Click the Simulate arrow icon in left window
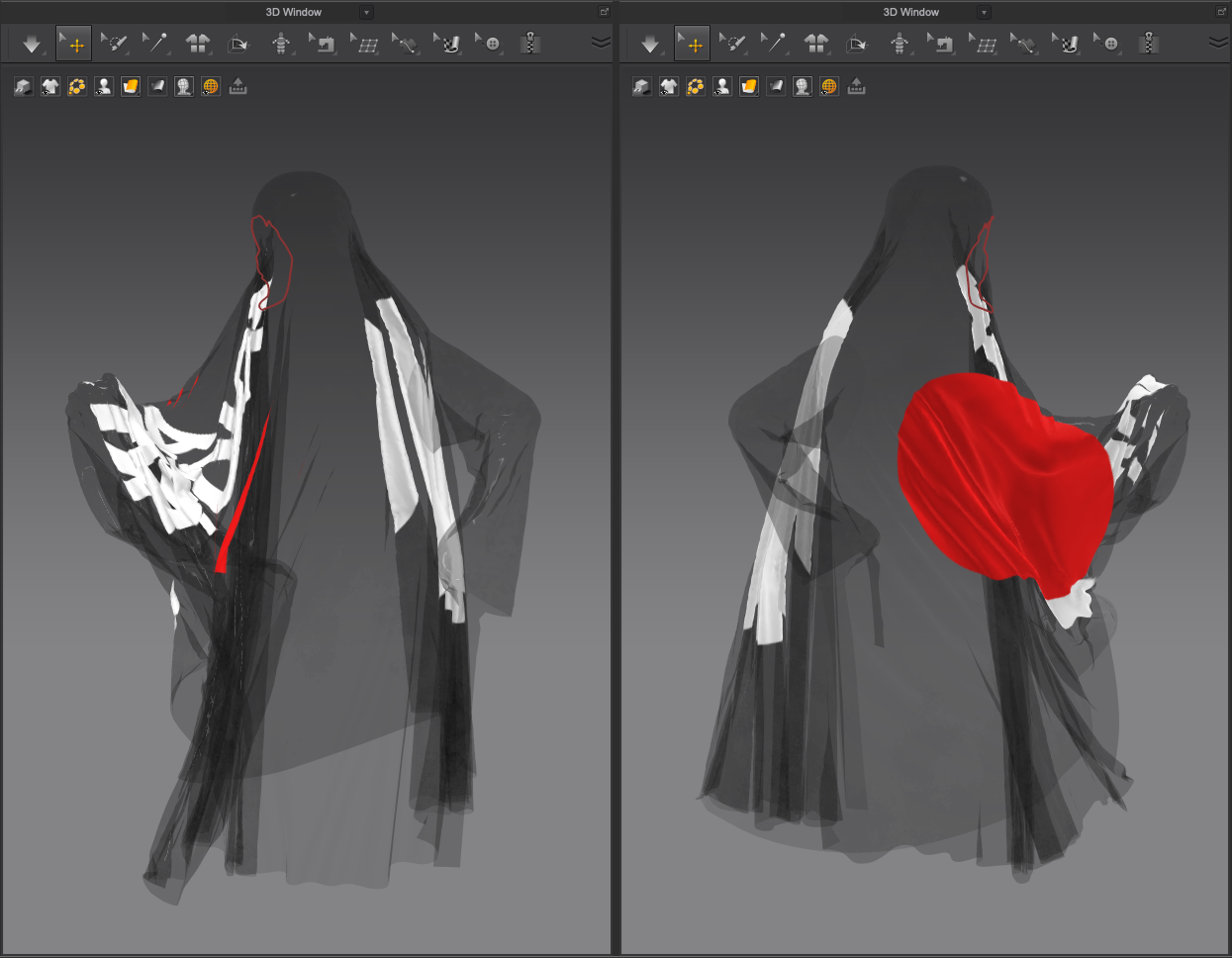This screenshot has width=1232, height=958. (32, 45)
